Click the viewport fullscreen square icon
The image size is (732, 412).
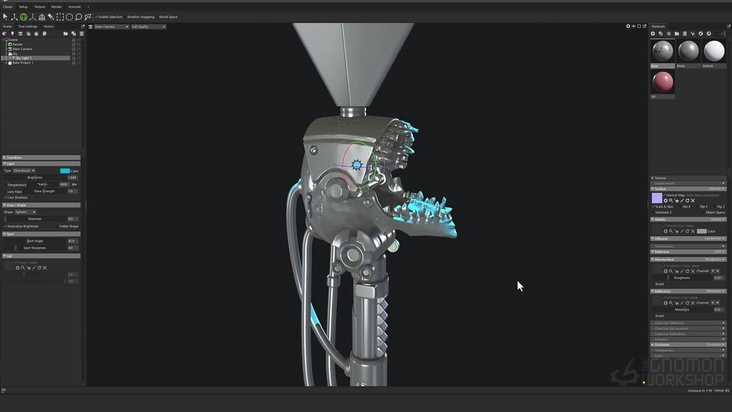pos(639,26)
